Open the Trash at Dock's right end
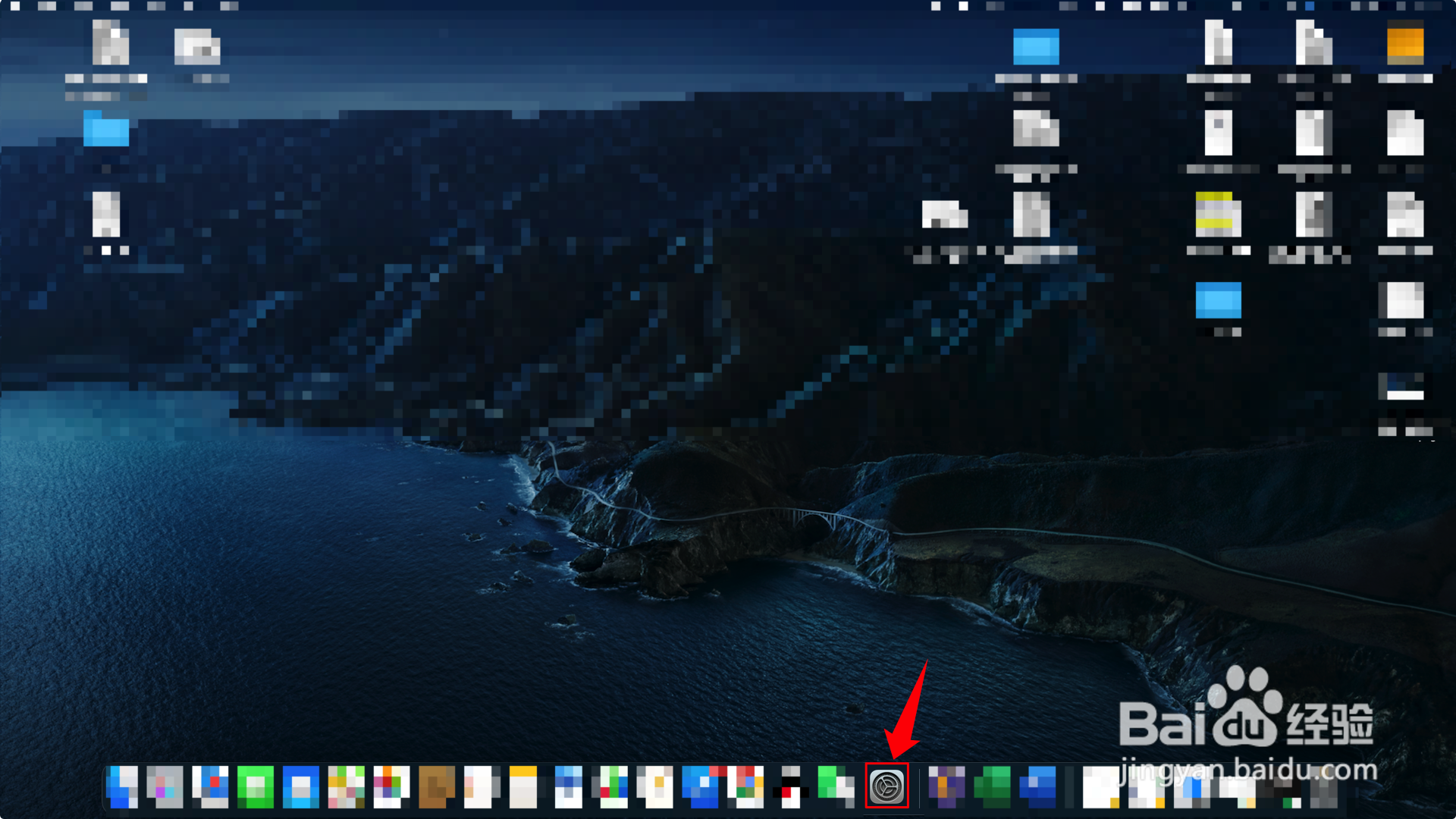This screenshot has height=819, width=1456. [1323, 789]
